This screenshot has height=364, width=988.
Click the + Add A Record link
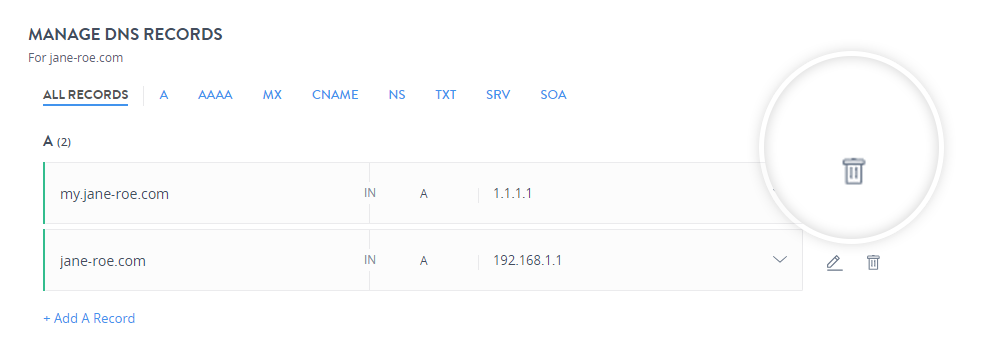click(89, 319)
